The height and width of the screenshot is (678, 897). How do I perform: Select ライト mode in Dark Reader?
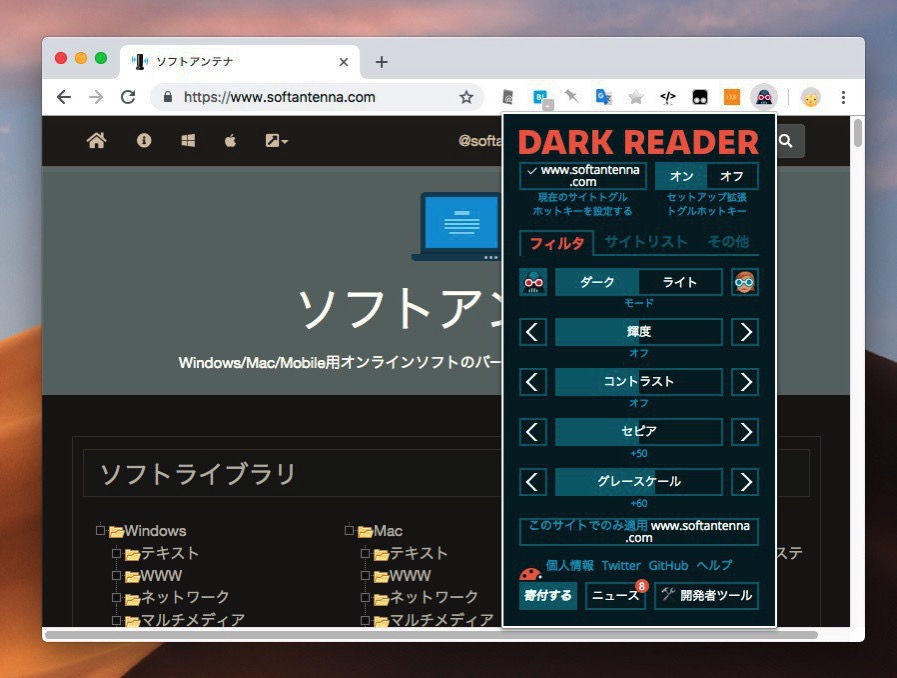pos(680,282)
